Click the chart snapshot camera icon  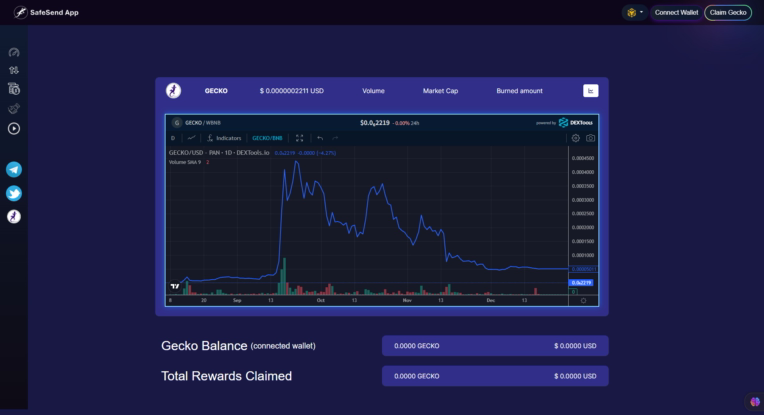pos(591,138)
